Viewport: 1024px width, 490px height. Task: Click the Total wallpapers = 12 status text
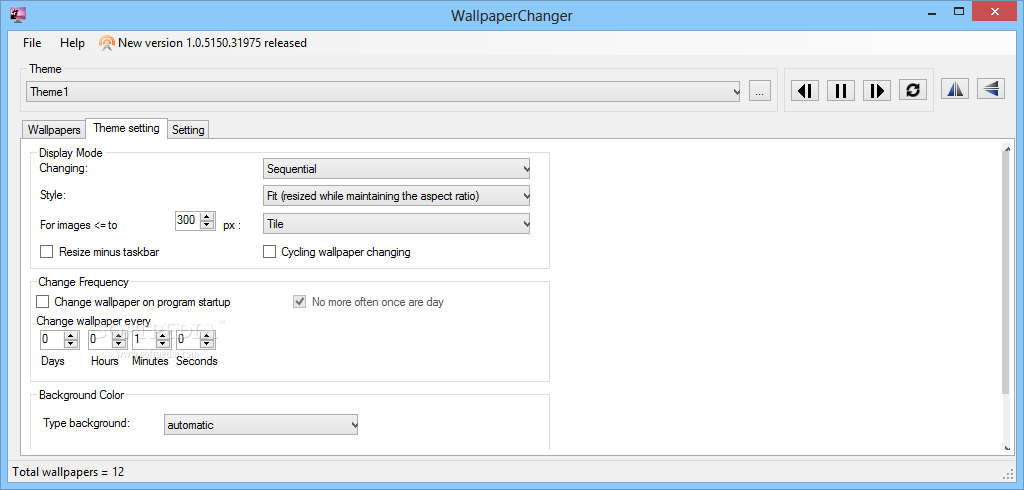click(x=68, y=472)
